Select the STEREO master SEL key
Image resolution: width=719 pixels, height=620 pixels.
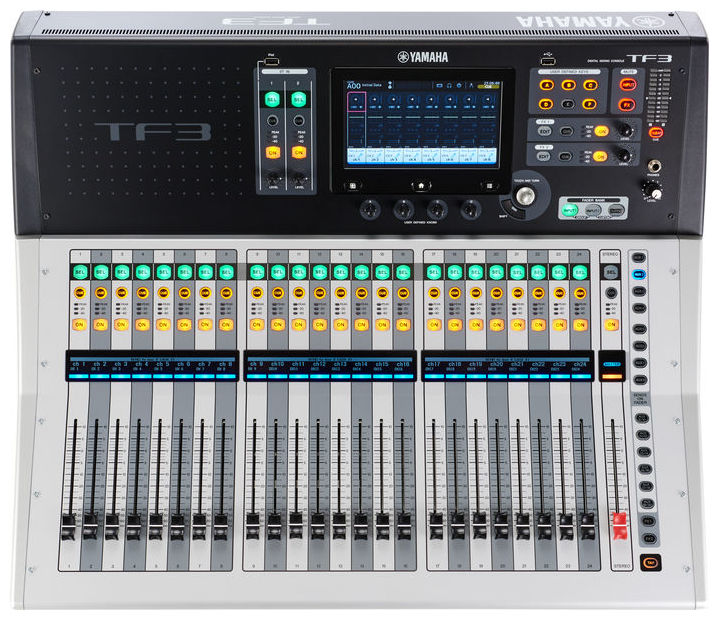610,272
